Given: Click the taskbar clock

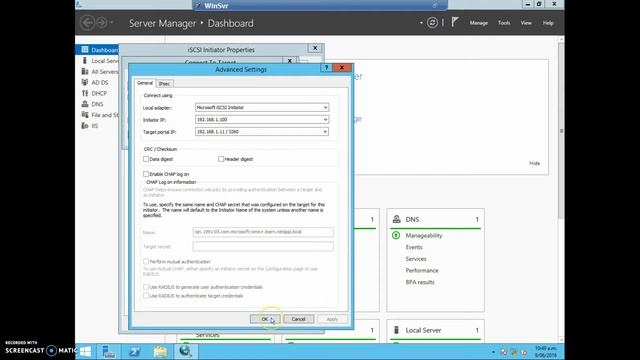Looking at the screenshot, I should (545, 352).
